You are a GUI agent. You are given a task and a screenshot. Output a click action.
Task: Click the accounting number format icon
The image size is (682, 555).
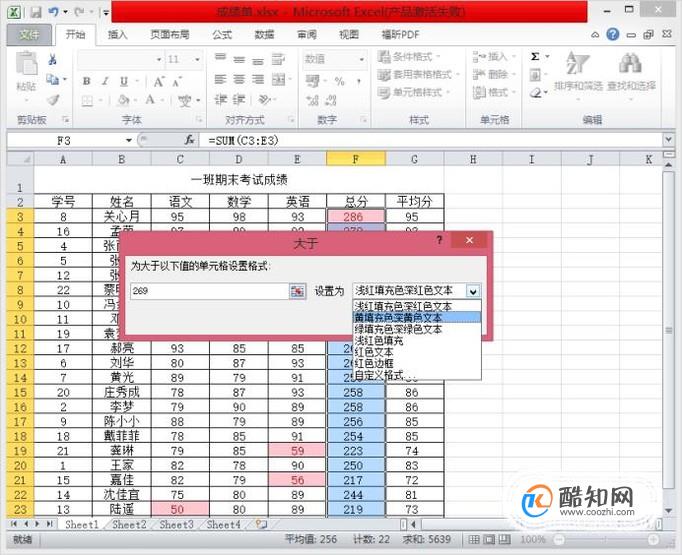coord(312,81)
